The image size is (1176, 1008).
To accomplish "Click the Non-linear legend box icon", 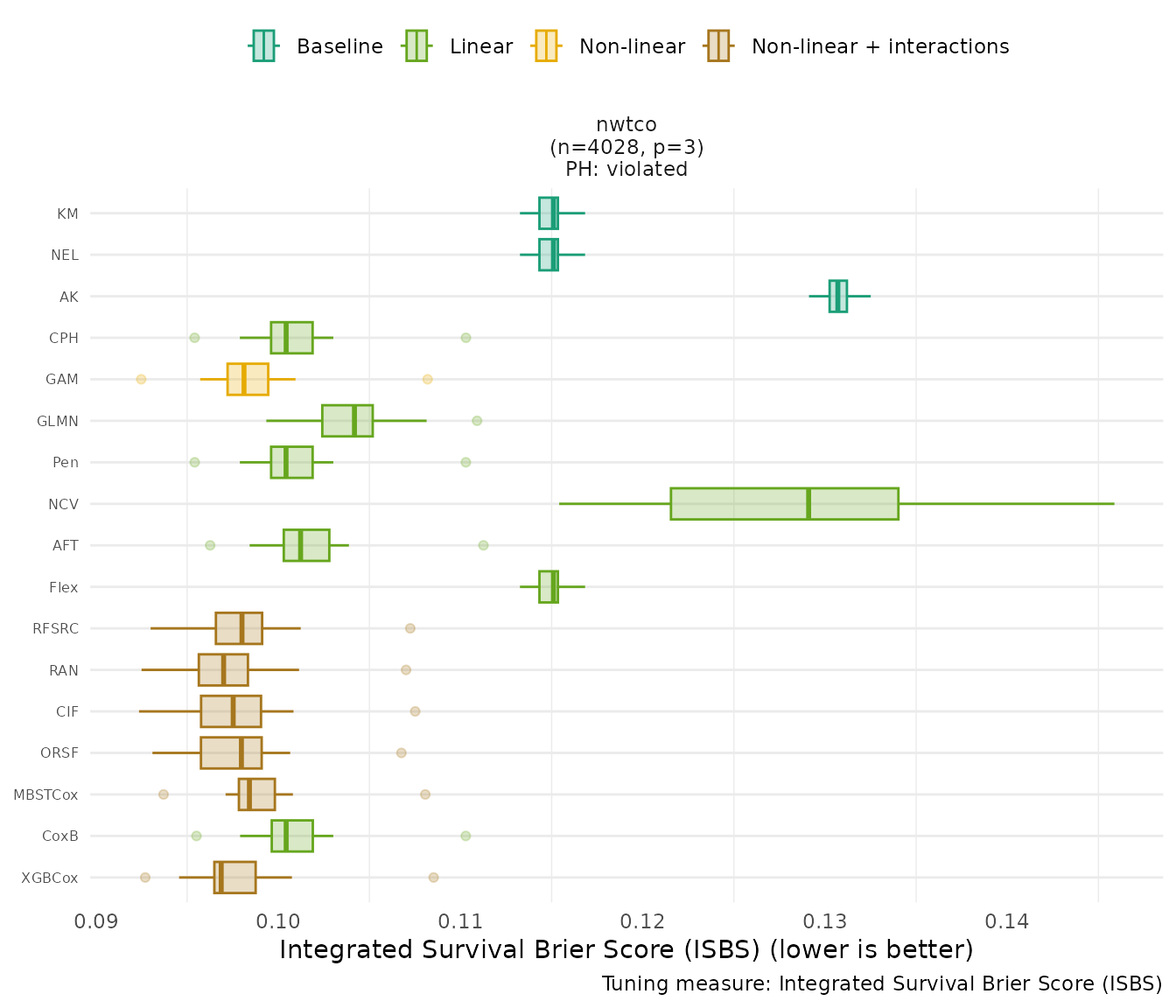I will coord(545,46).
